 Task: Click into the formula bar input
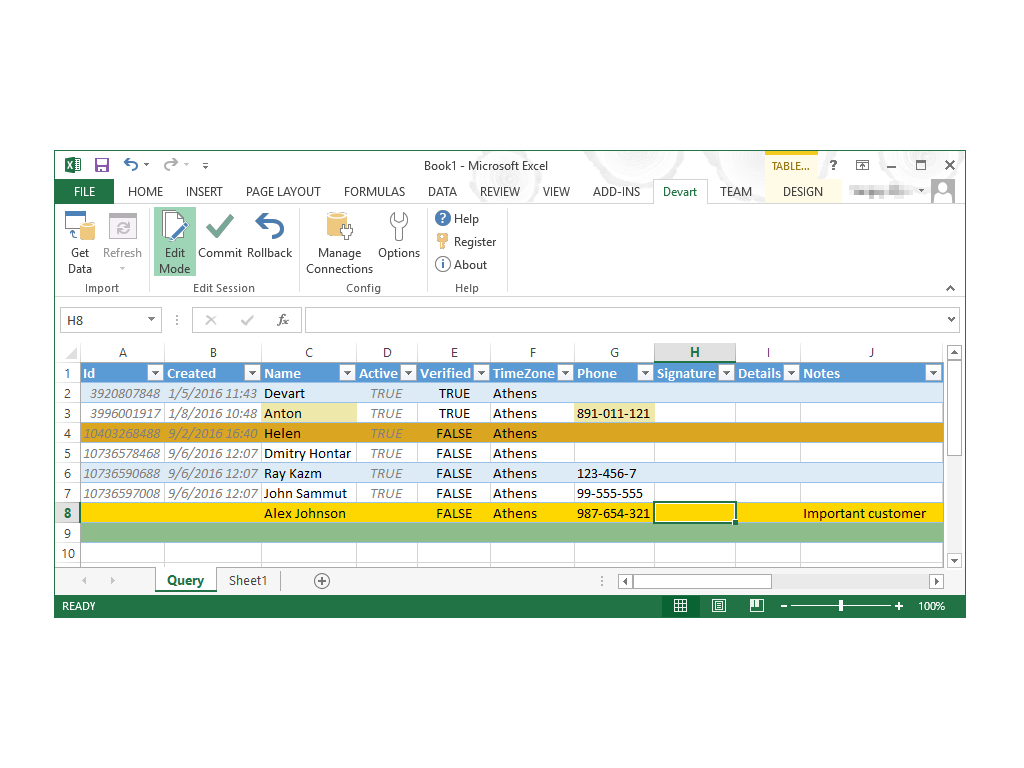click(625, 320)
